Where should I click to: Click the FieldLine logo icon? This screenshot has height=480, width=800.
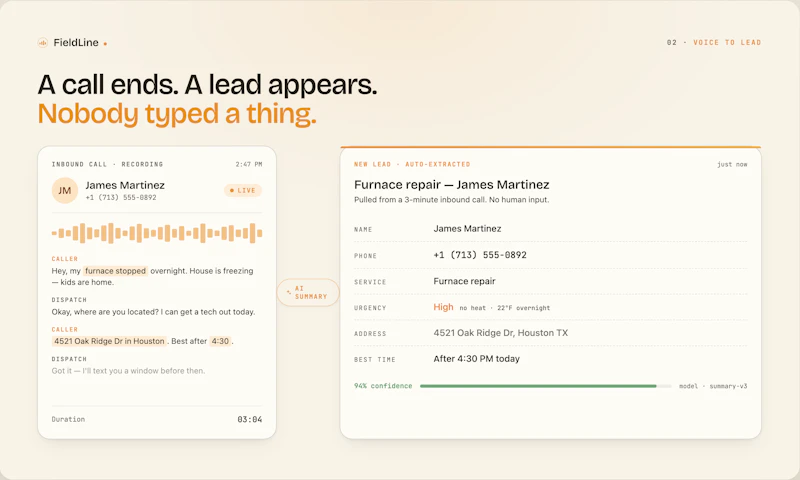coord(43,43)
